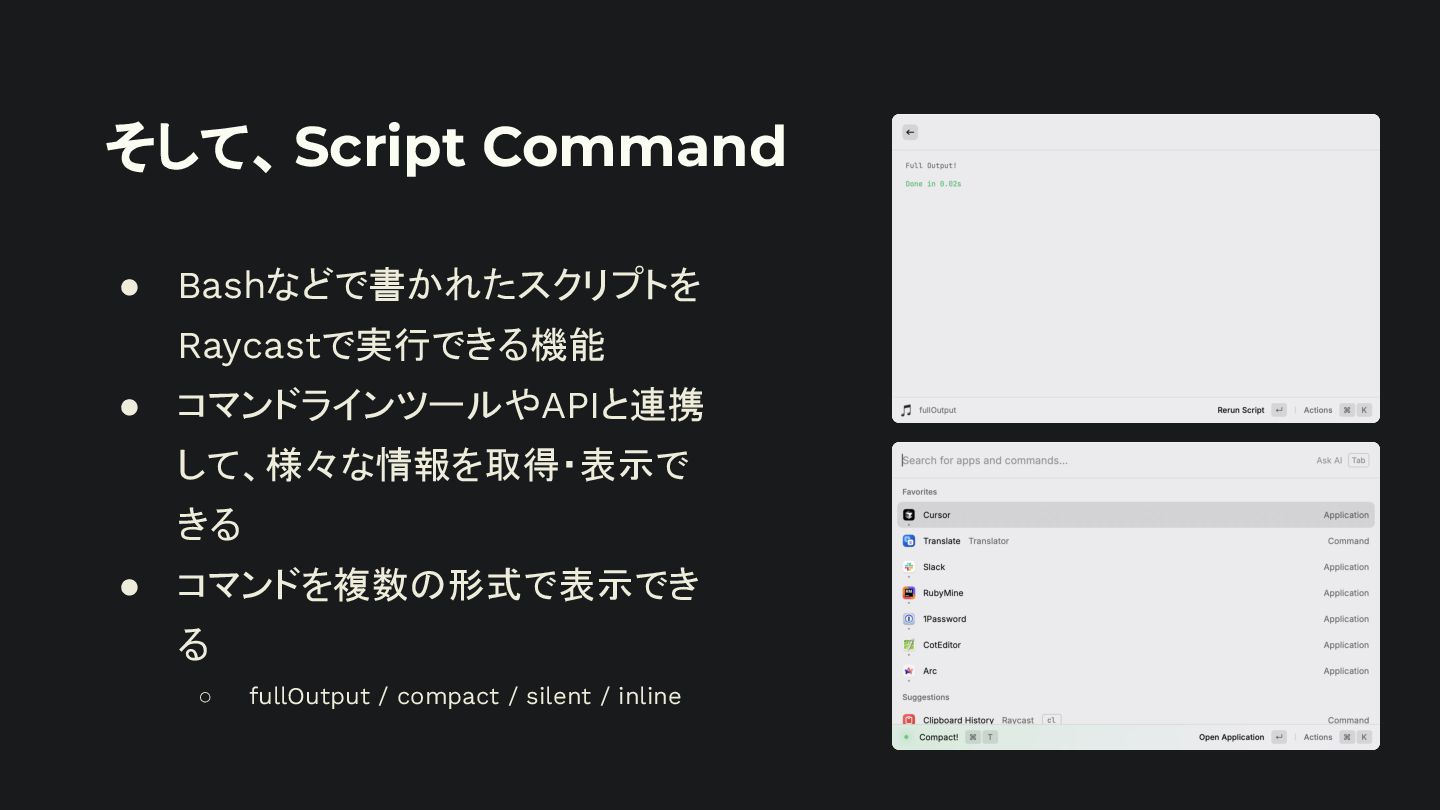Open Actions in the fullOutput window
1440x810 pixels.
(x=1318, y=410)
